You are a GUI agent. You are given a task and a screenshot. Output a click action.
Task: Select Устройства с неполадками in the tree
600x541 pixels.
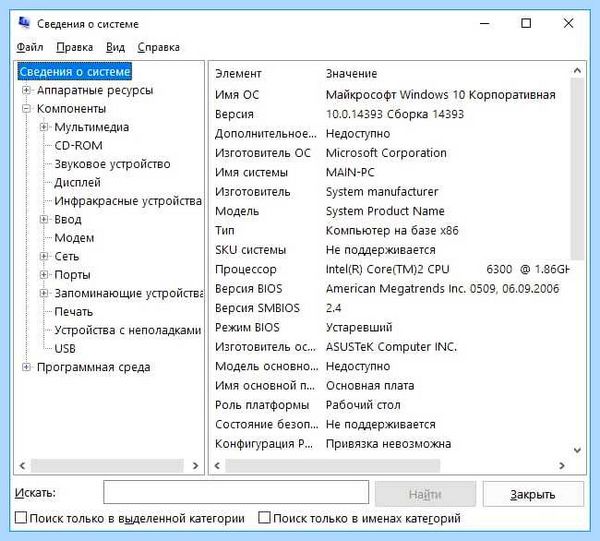[x=127, y=330]
